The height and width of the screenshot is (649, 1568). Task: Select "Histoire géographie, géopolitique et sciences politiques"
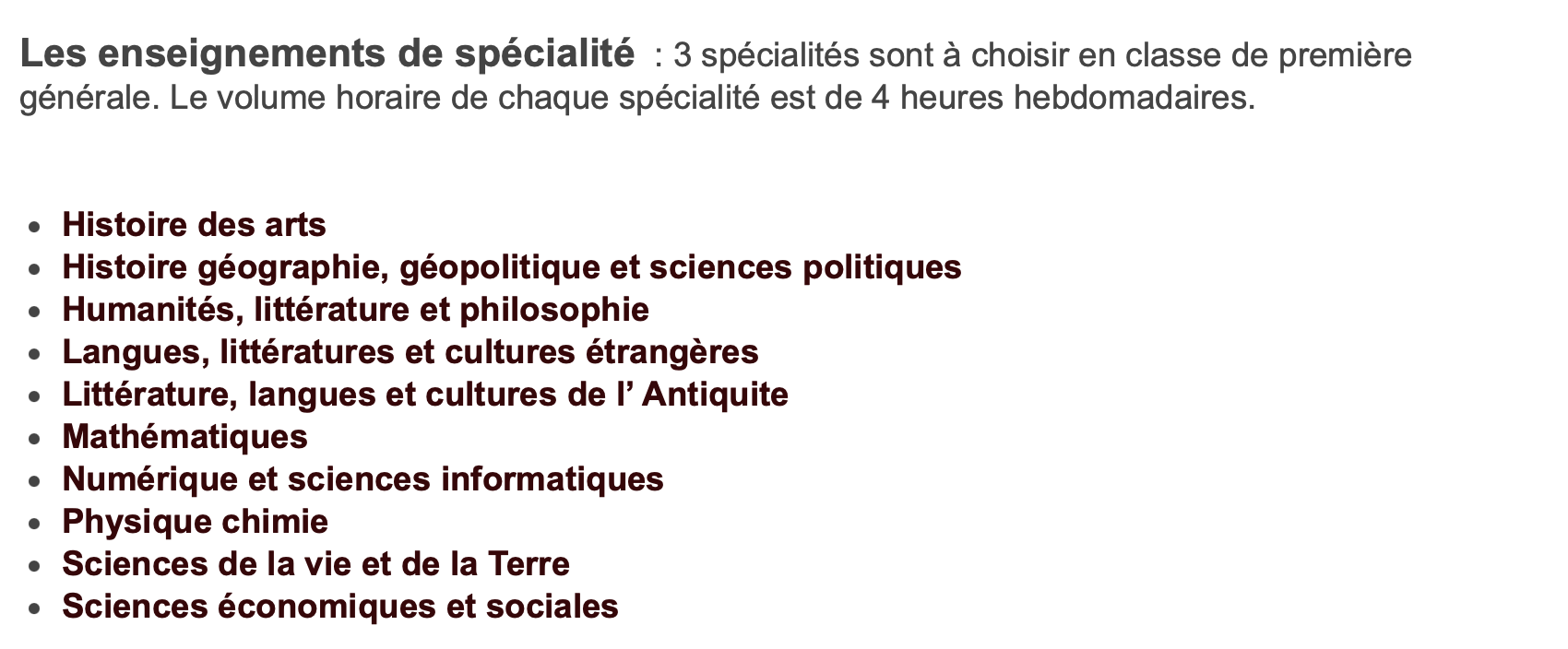click(512, 267)
